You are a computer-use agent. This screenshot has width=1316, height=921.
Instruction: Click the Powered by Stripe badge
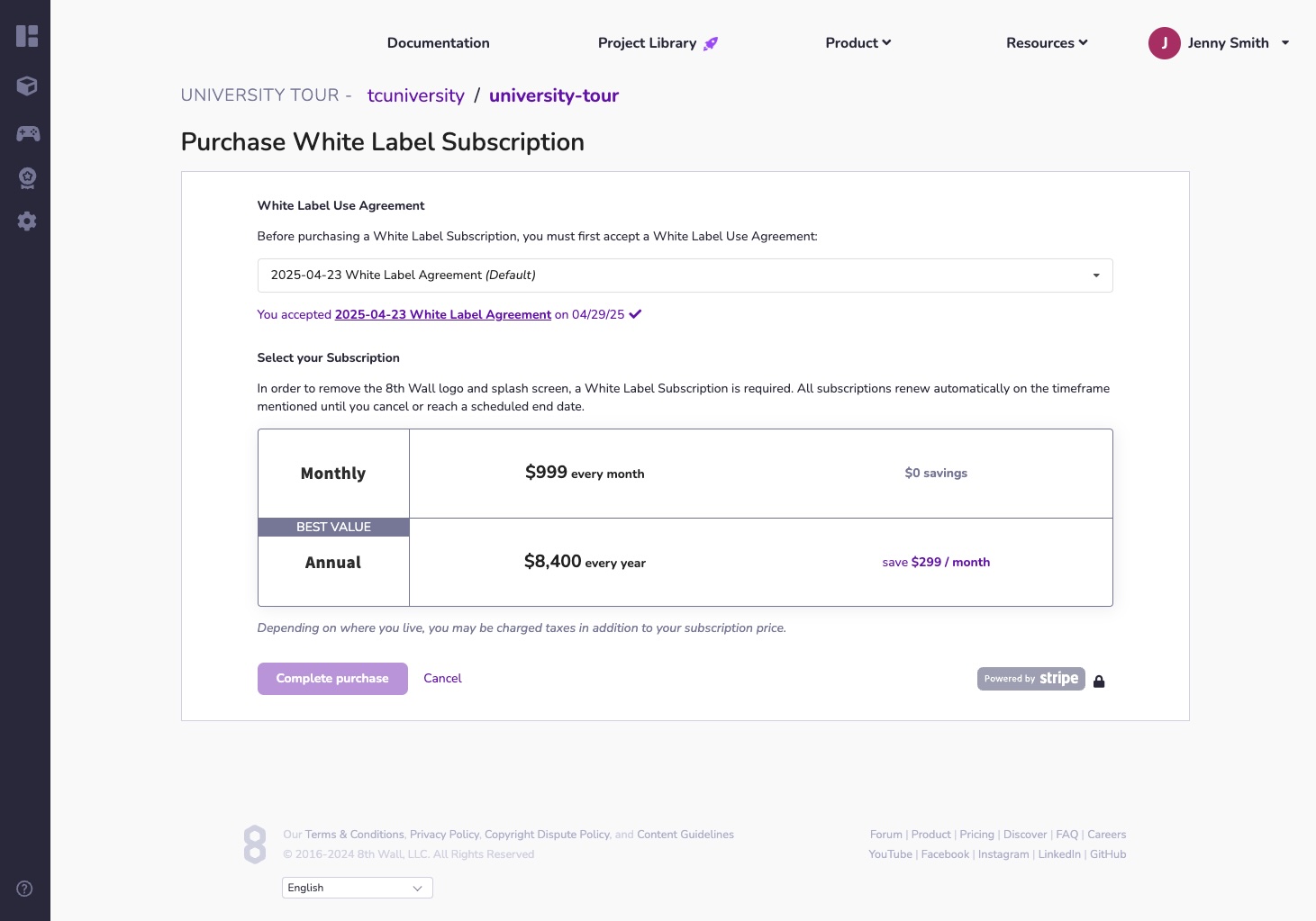1030,679
